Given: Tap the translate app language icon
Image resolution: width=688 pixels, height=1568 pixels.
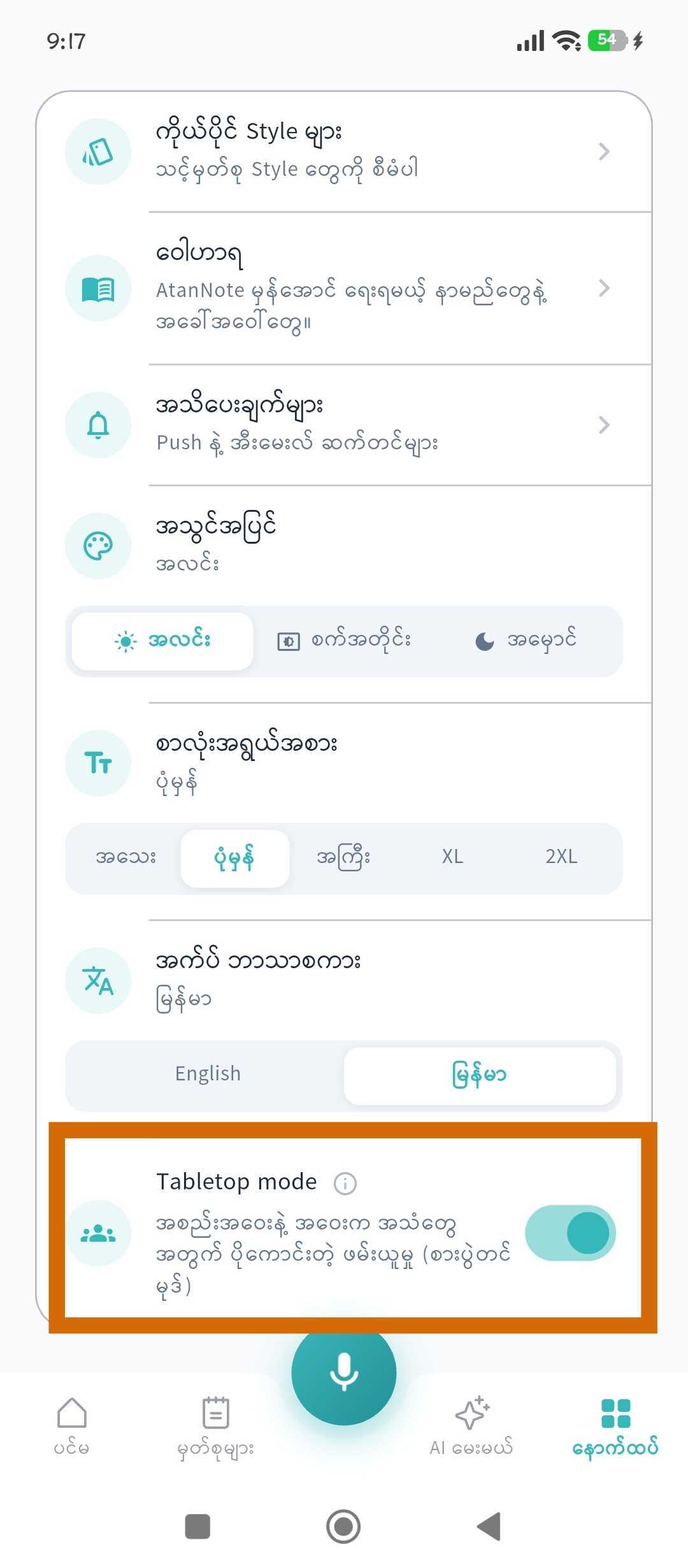Looking at the screenshot, I should click(98, 980).
